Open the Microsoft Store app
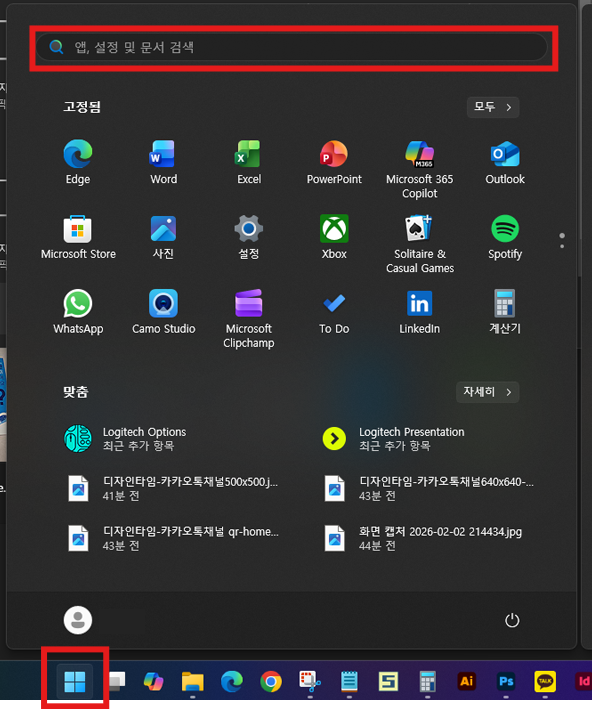The width and height of the screenshot is (592, 709). [x=78, y=237]
